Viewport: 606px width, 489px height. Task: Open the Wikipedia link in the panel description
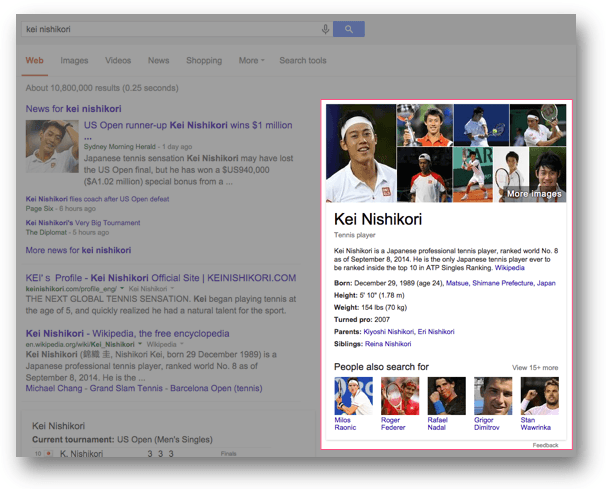click(x=509, y=268)
